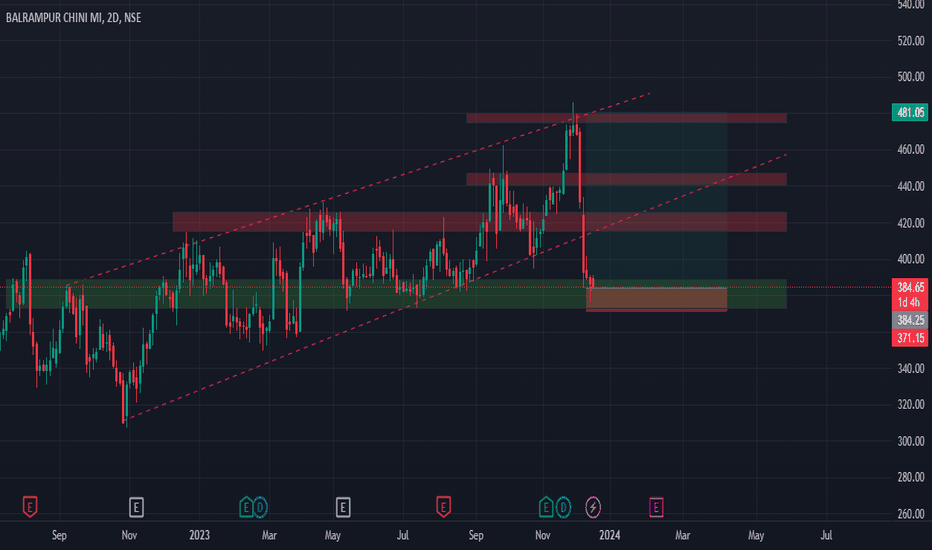Click the 440.00 price axis label

(911, 186)
